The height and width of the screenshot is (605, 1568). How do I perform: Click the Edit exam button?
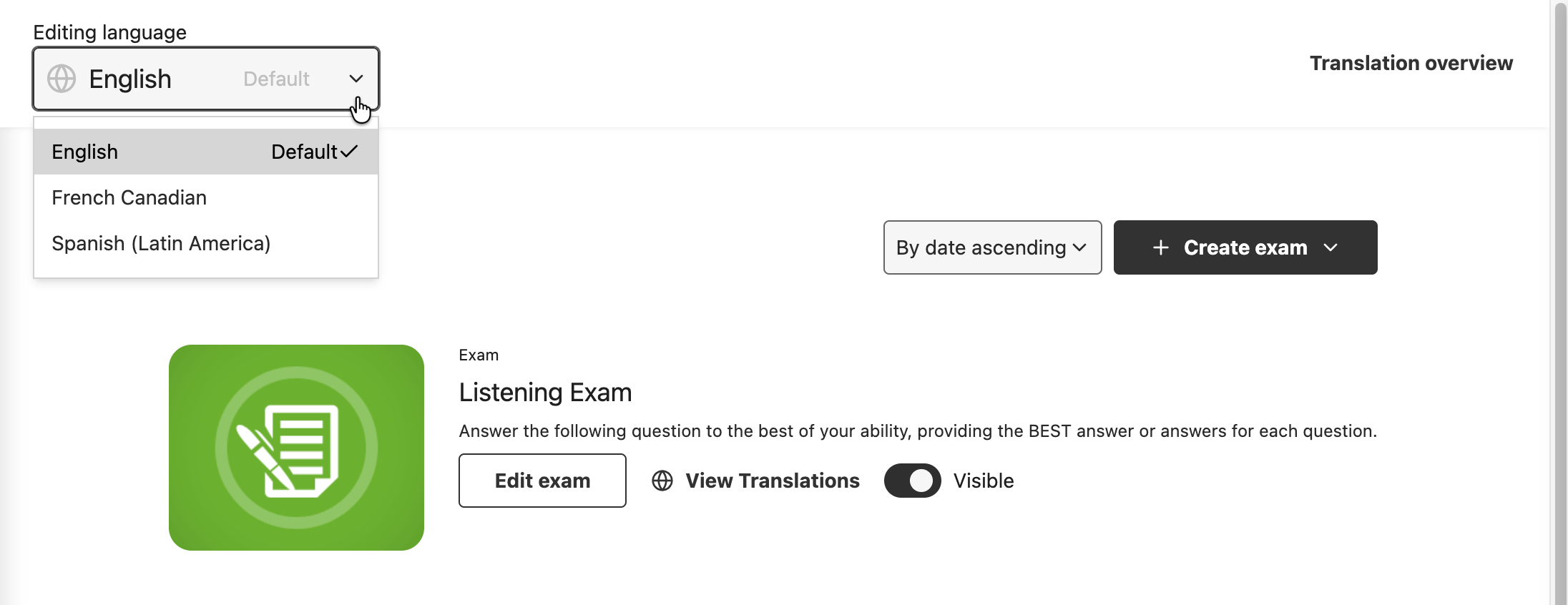point(542,481)
